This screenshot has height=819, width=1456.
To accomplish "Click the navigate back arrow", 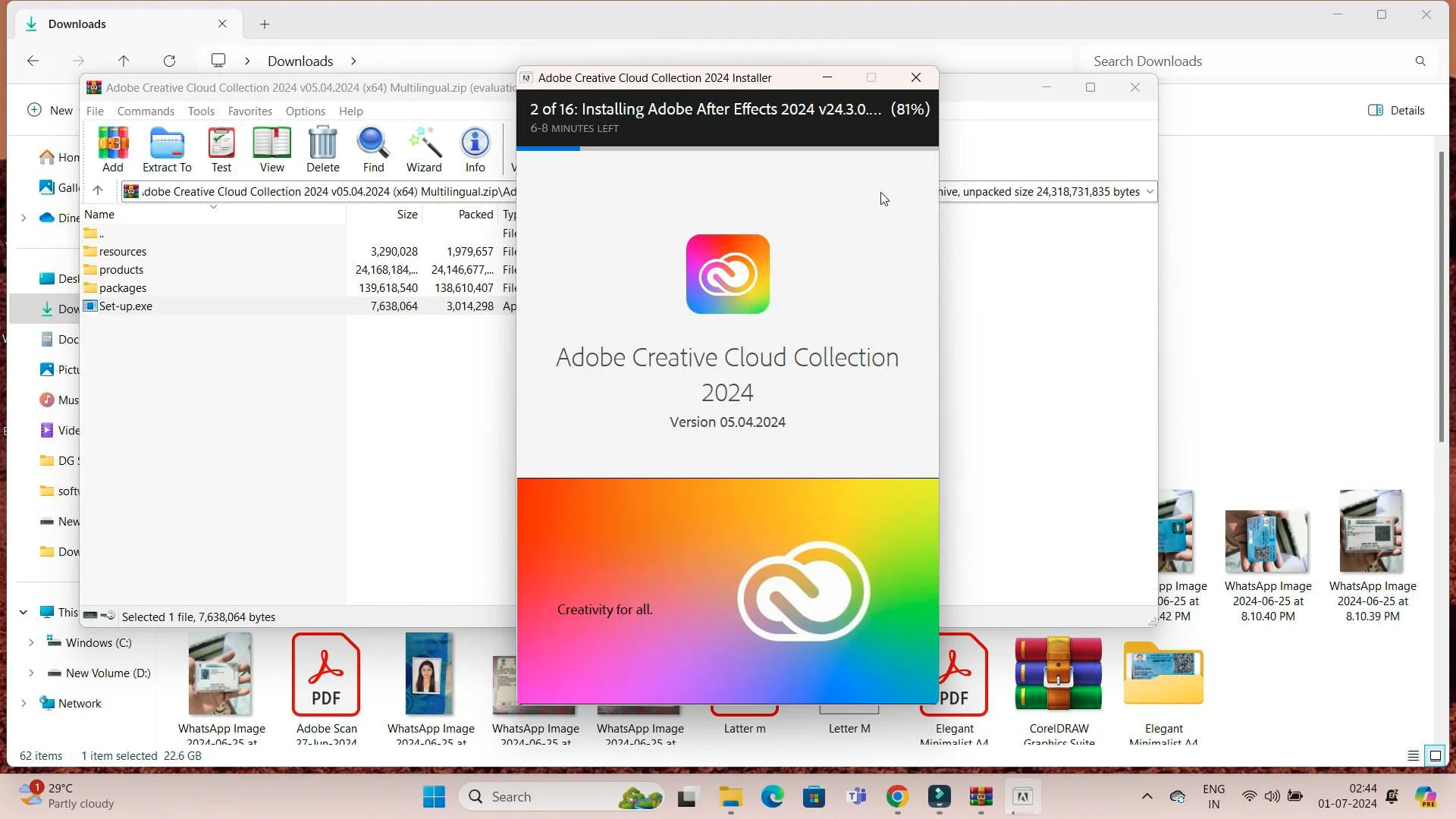I will point(32,61).
